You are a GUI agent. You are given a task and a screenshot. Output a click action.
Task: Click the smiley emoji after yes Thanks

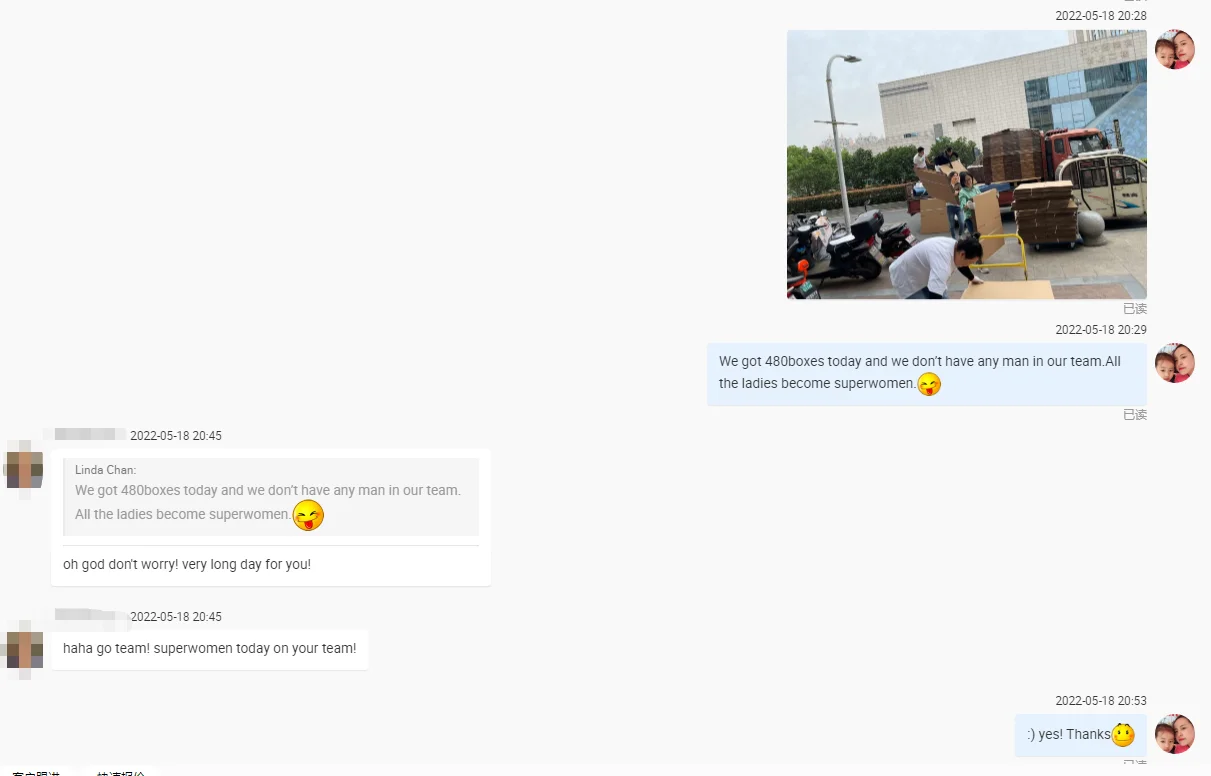1123,735
